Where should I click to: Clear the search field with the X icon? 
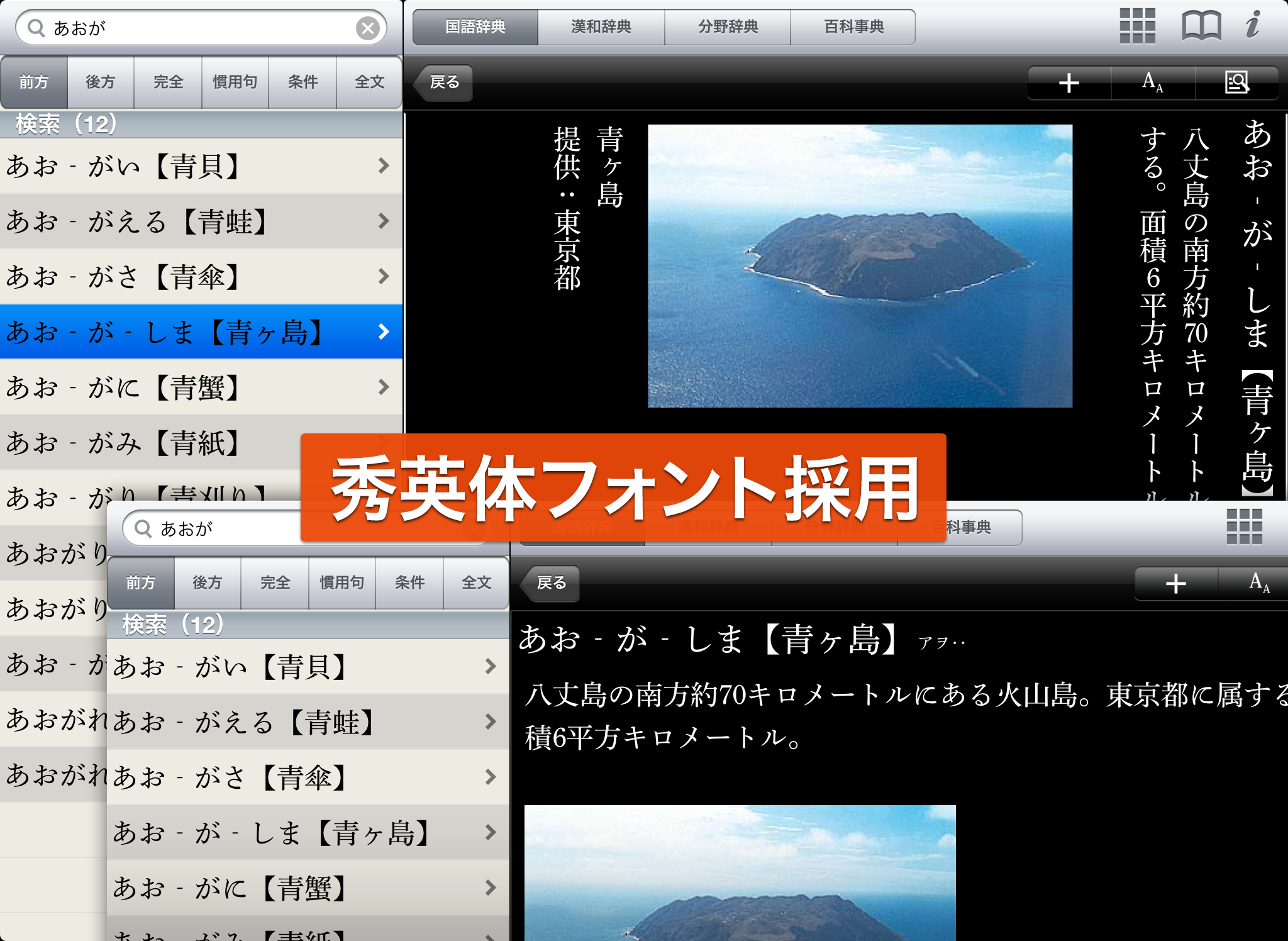point(367,28)
